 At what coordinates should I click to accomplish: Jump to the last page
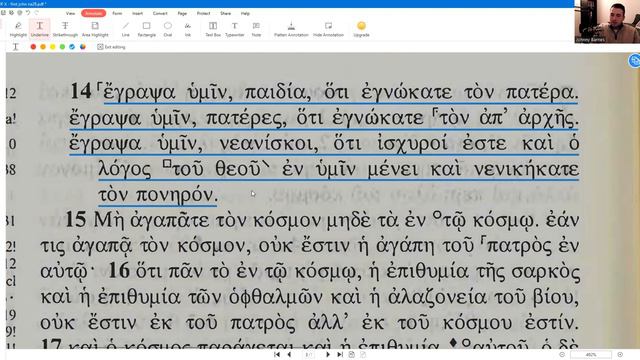(340, 355)
